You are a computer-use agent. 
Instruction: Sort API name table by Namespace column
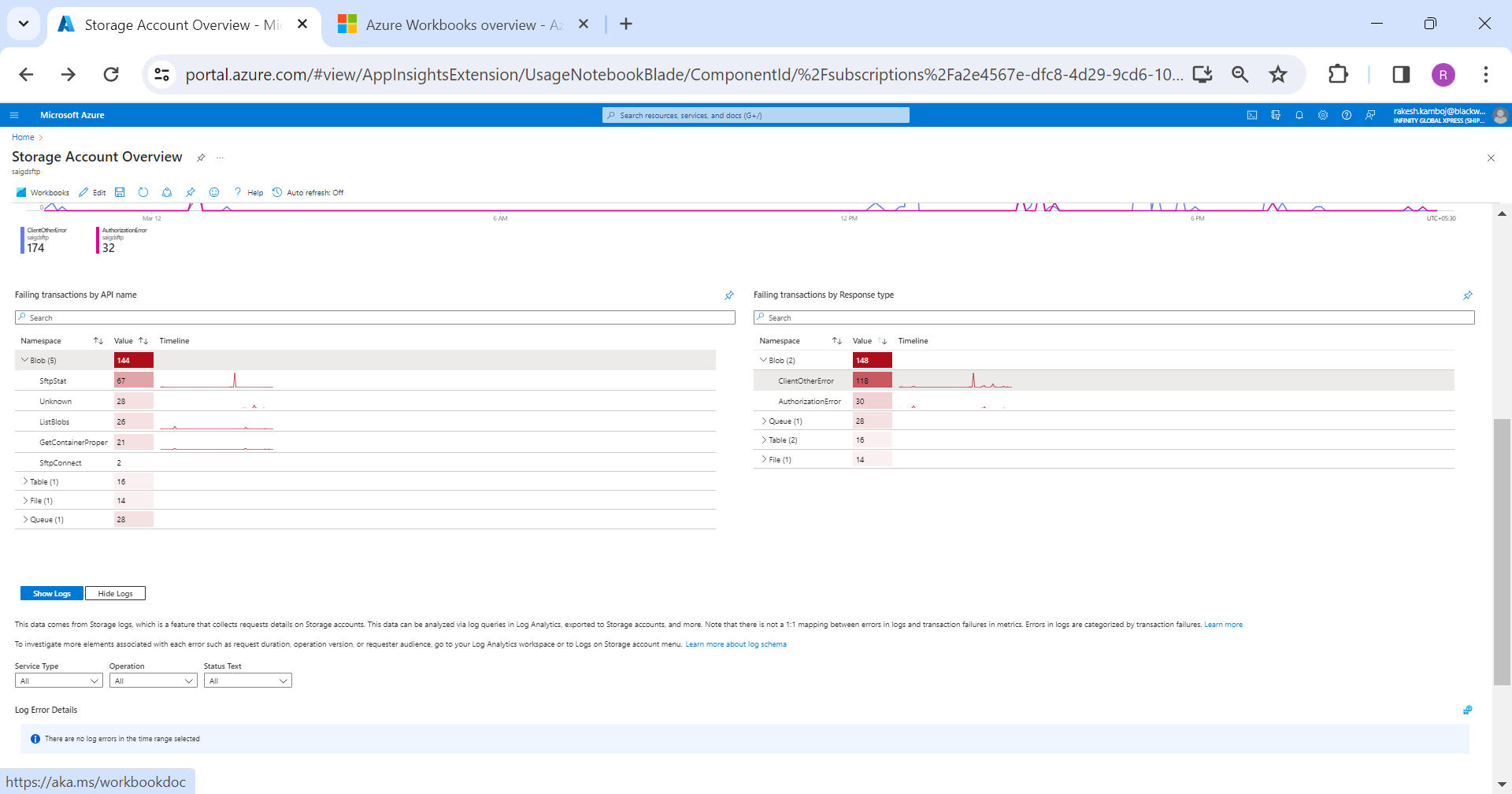[x=98, y=341]
